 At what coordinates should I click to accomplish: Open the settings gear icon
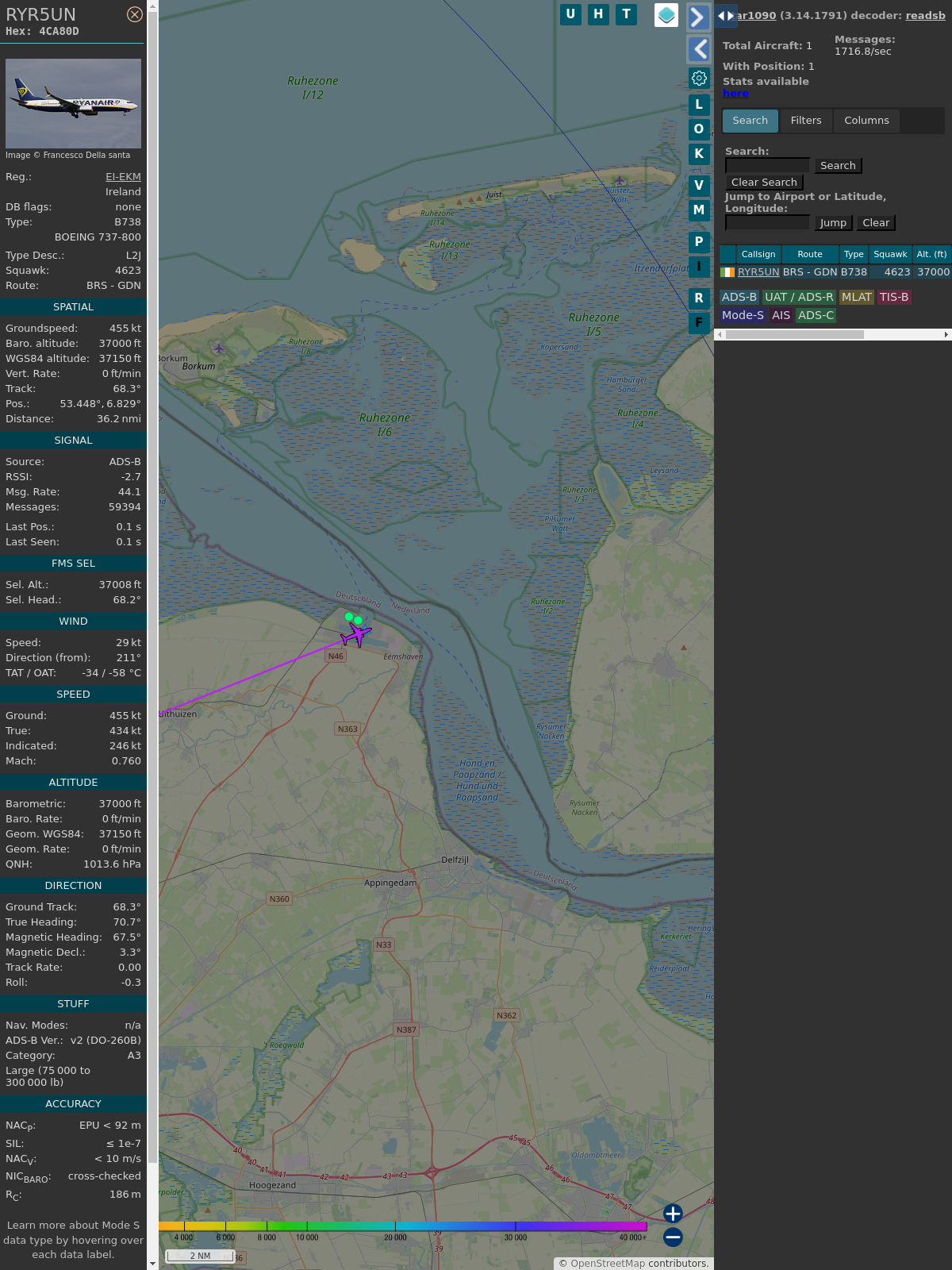pos(699,78)
